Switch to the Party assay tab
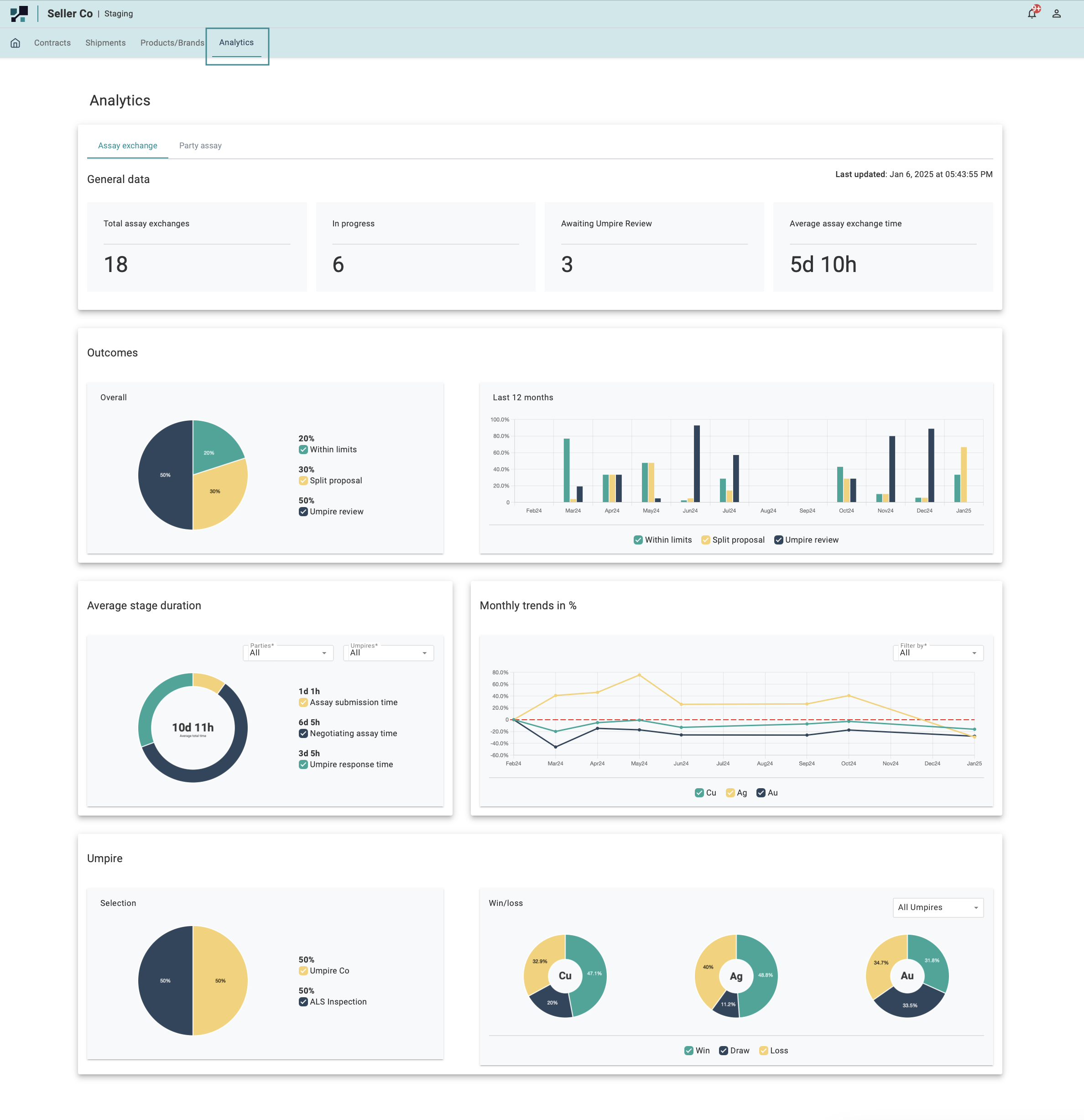The height and width of the screenshot is (1120, 1084). [200, 146]
